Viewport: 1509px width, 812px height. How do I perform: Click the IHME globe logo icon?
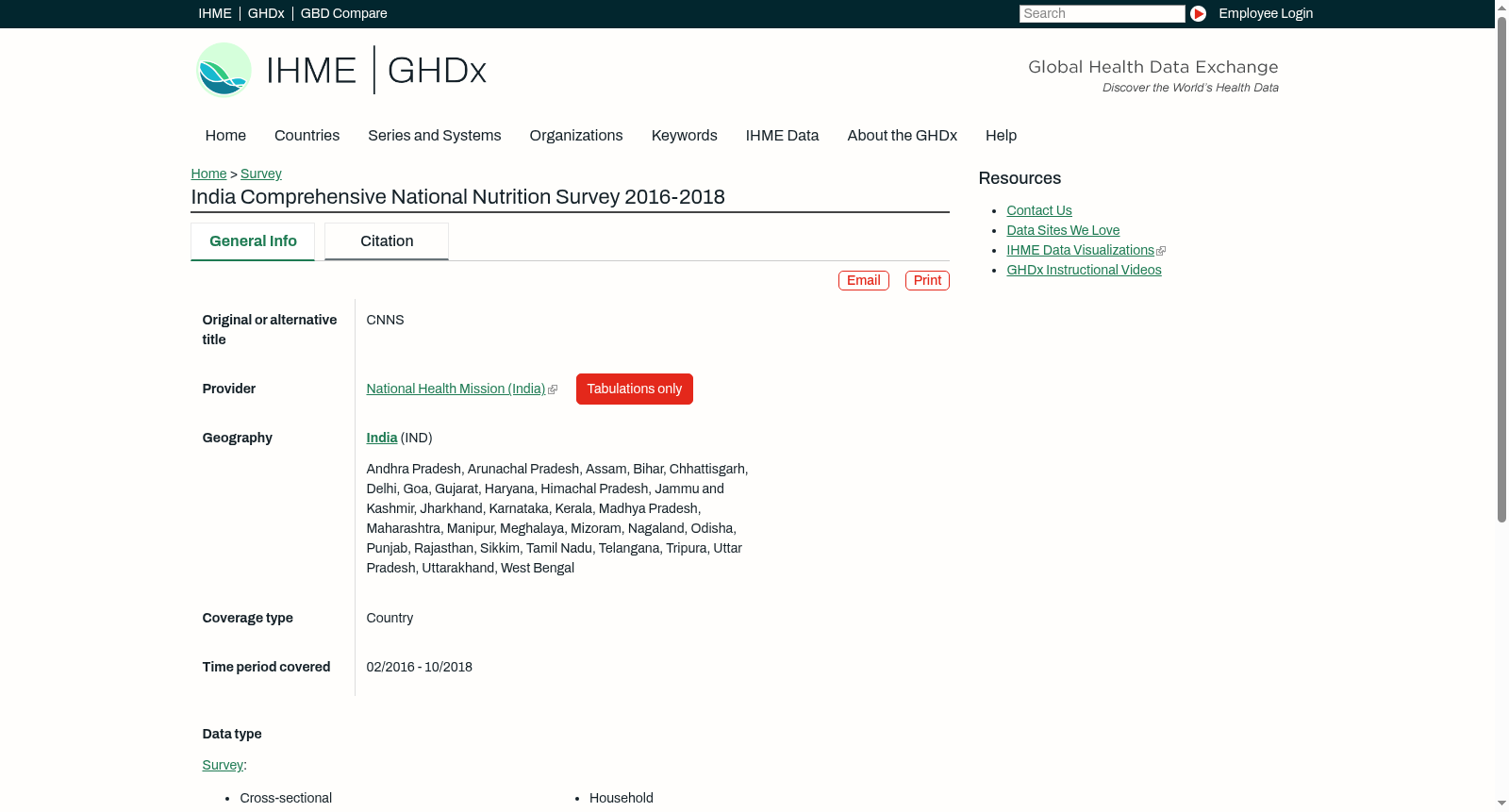click(224, 70)
